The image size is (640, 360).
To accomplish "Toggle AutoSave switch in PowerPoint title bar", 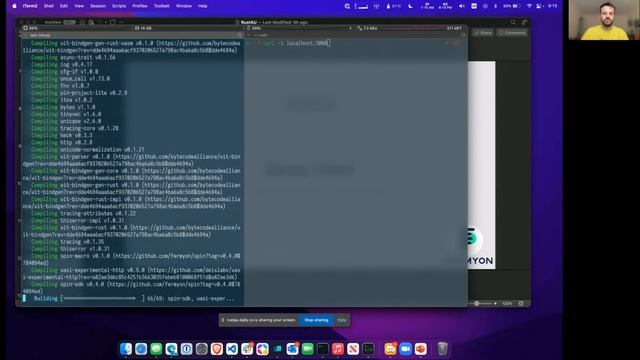I will [x=69, y=22].
